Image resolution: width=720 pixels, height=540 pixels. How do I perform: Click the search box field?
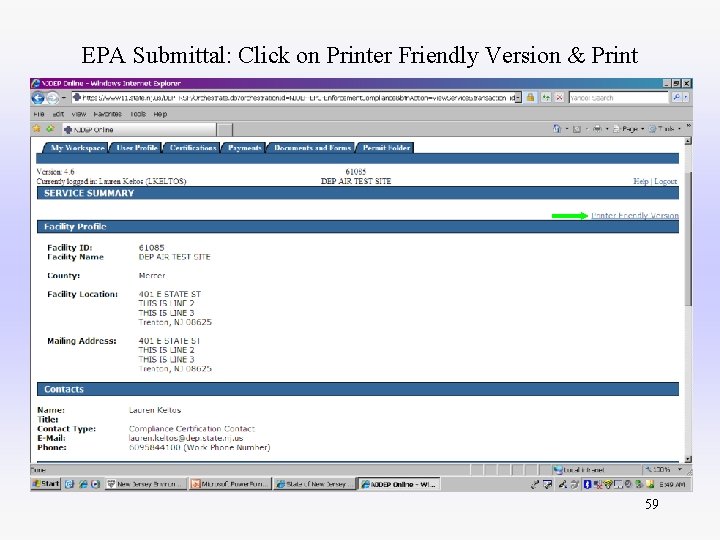[619, 97]
